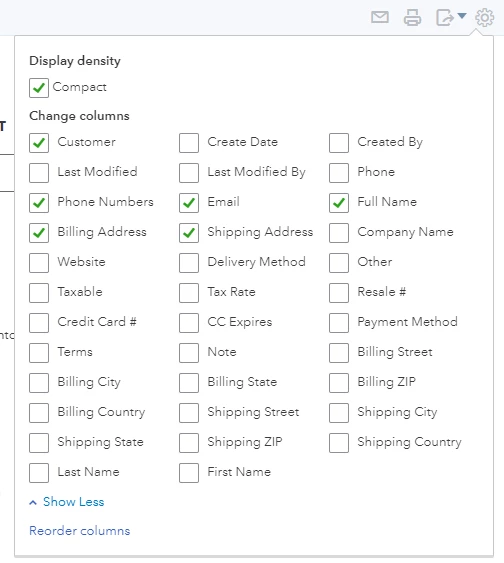Click the settings gear icon
The height and width of the screenshot is (563, 504).
click(485, 17)
